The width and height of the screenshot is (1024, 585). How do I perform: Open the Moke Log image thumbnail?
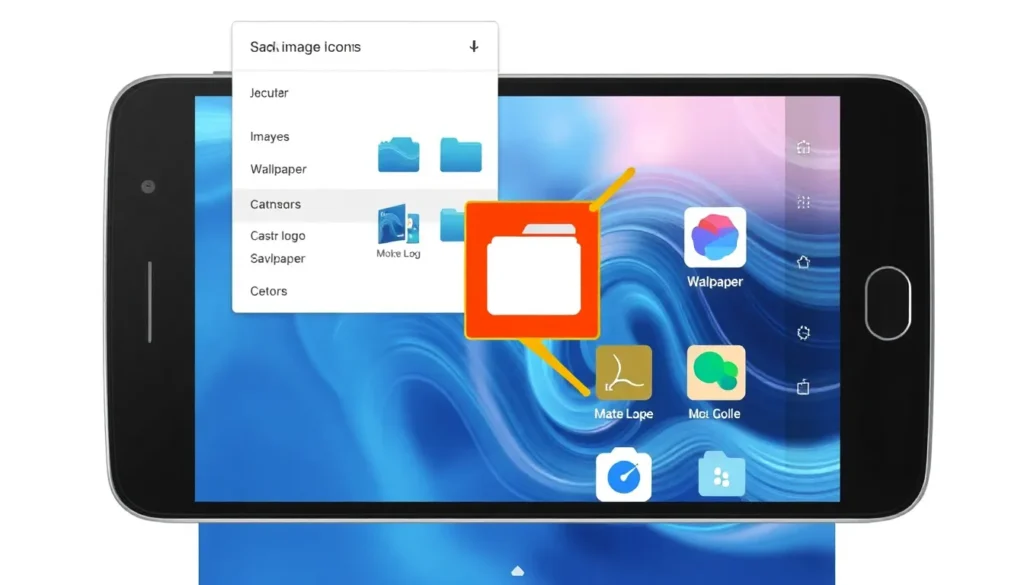pyautogui.click(x=397, y=226)
